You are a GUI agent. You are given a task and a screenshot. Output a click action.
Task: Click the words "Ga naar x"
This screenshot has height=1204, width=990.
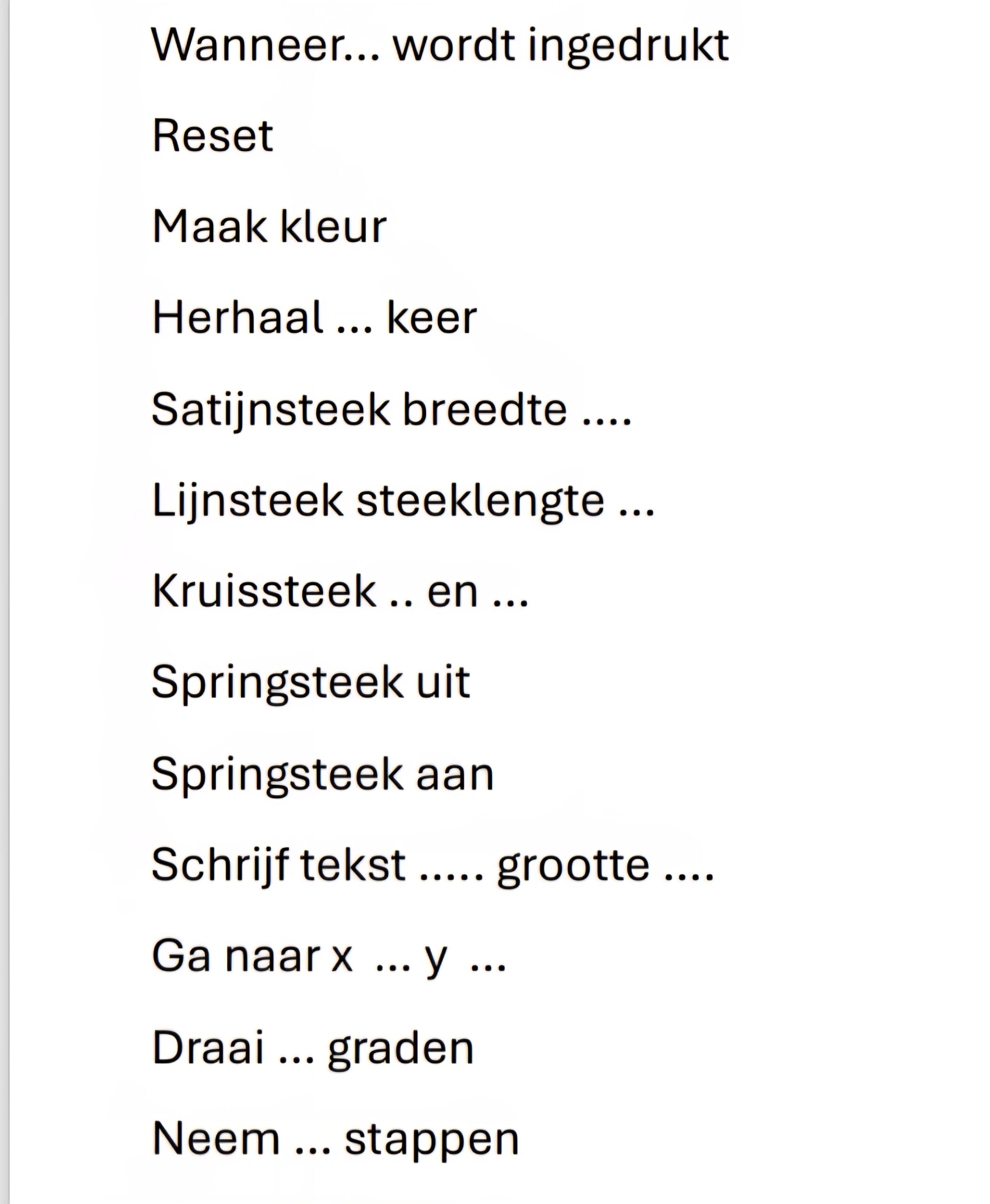coord(252,956)
